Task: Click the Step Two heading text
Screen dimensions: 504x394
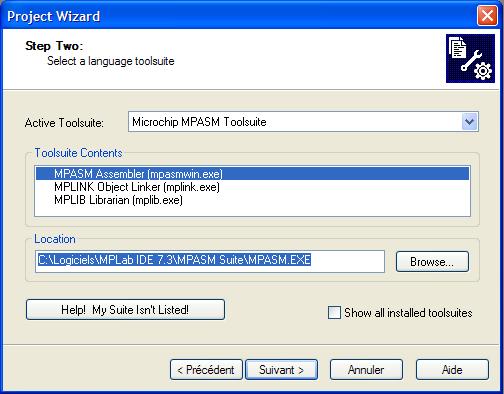Action: point(54,46)
